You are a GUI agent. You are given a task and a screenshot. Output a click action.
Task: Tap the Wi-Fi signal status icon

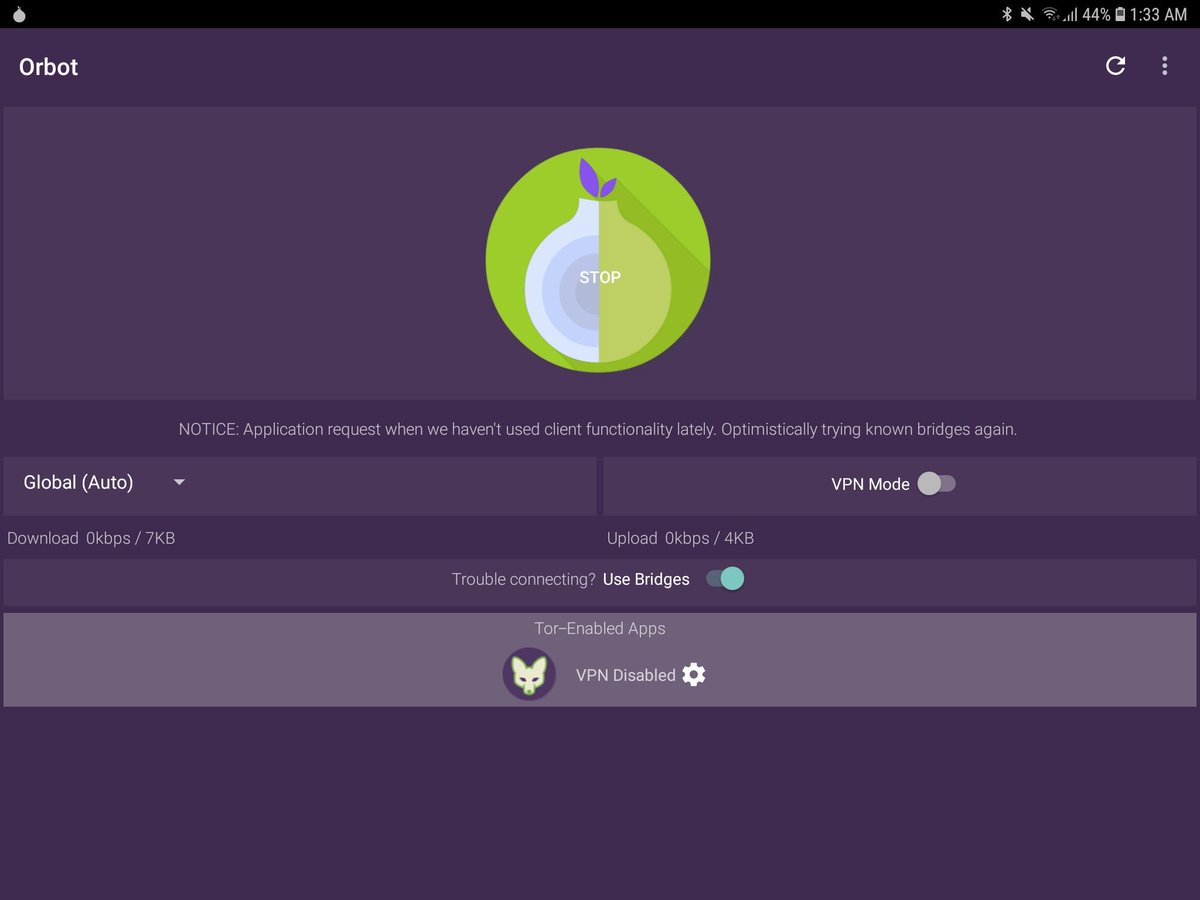(x=1050, y=14)
